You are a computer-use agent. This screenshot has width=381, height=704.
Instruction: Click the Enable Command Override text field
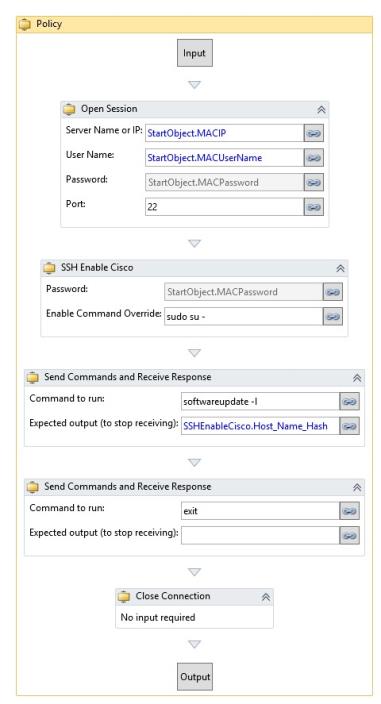click(x=243, y=317)
